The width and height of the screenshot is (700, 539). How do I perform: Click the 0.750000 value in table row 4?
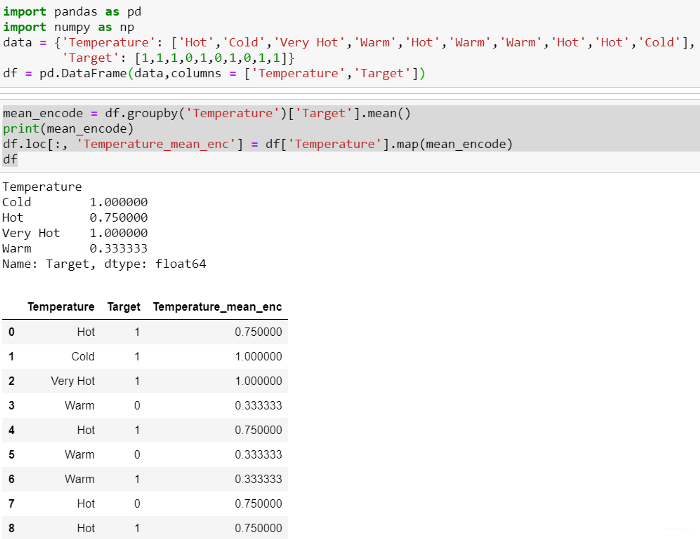point(258,430)
